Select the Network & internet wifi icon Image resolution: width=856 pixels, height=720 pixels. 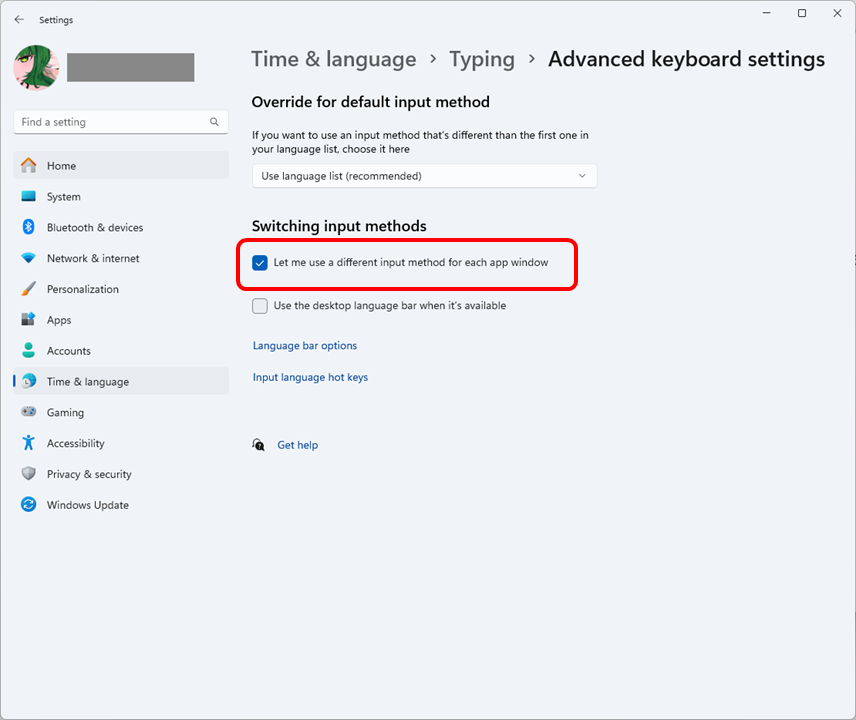pyautogui.click(x=28, y=258)
